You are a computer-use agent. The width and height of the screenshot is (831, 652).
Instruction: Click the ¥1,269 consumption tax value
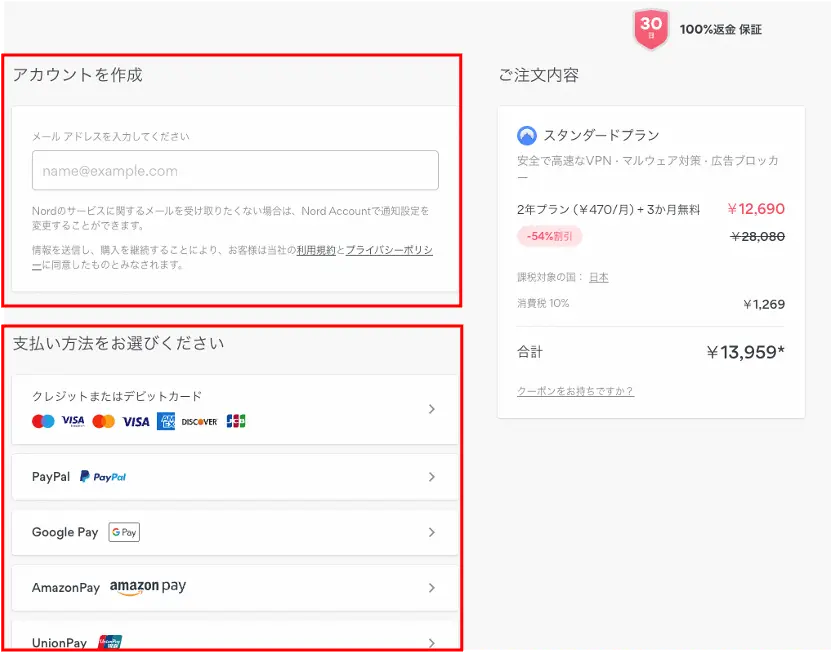pos(764,304)
